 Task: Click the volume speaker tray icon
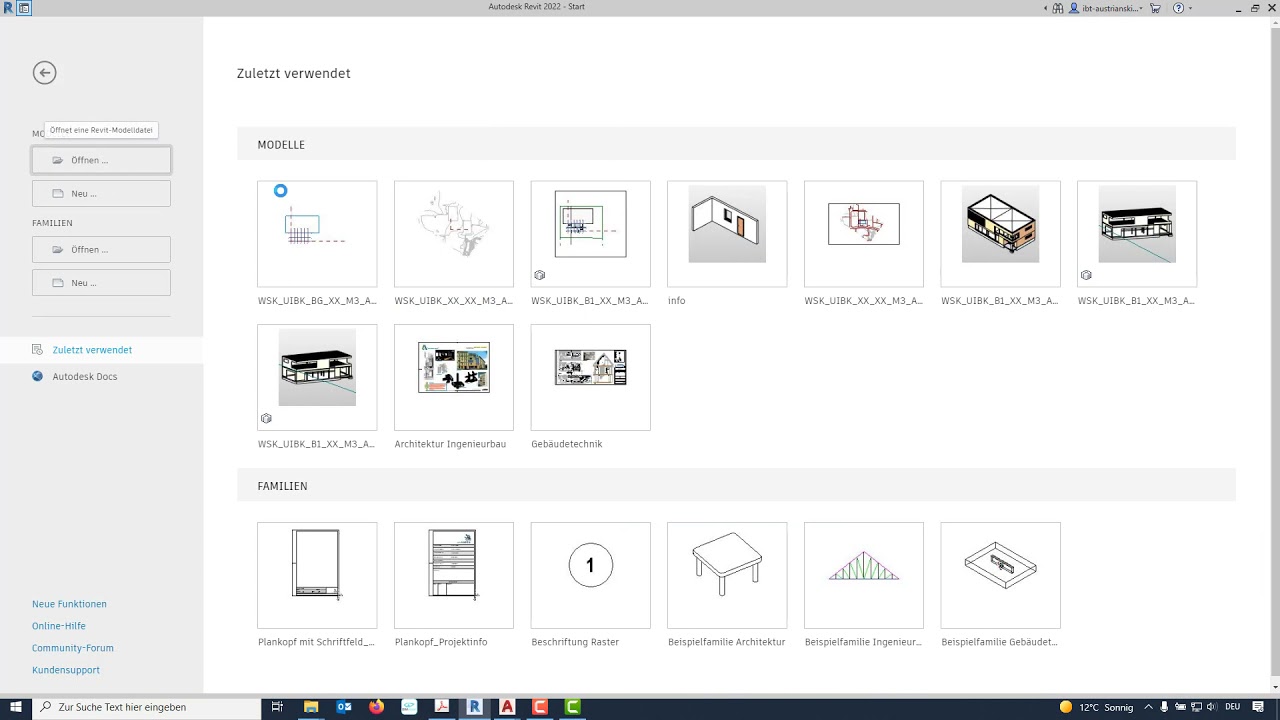pyautogui.click(x=1214, y=707)
